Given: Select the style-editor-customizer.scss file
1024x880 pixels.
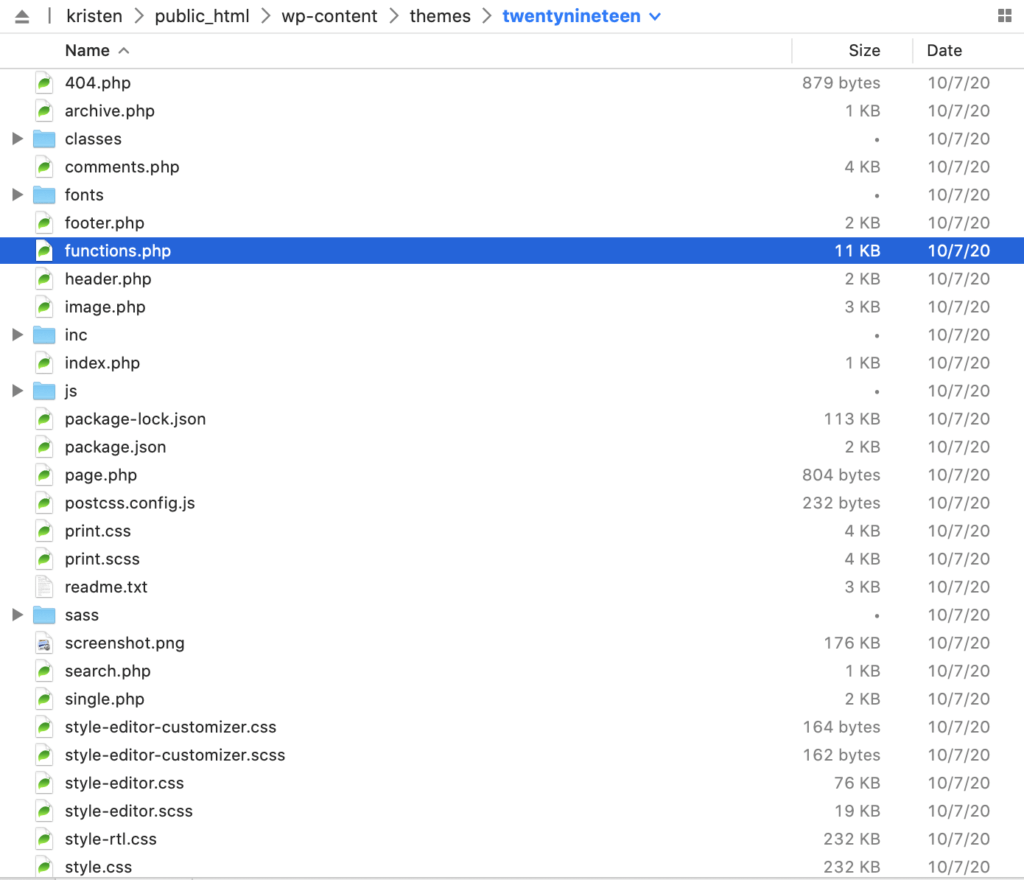Looking at the screenshot, I should click(x=175, y=755).
